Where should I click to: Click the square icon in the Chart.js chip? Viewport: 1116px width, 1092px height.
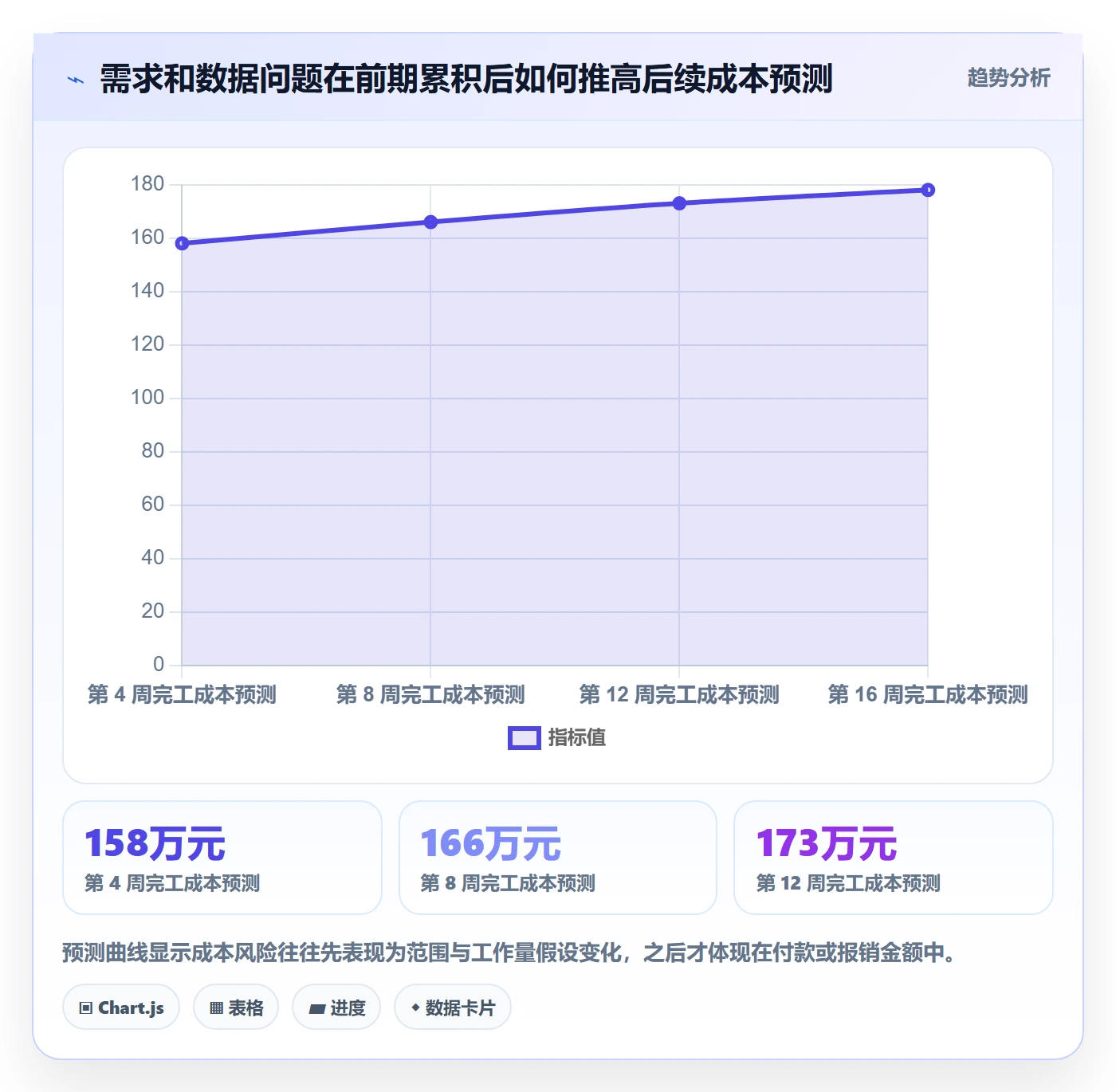86,1008
